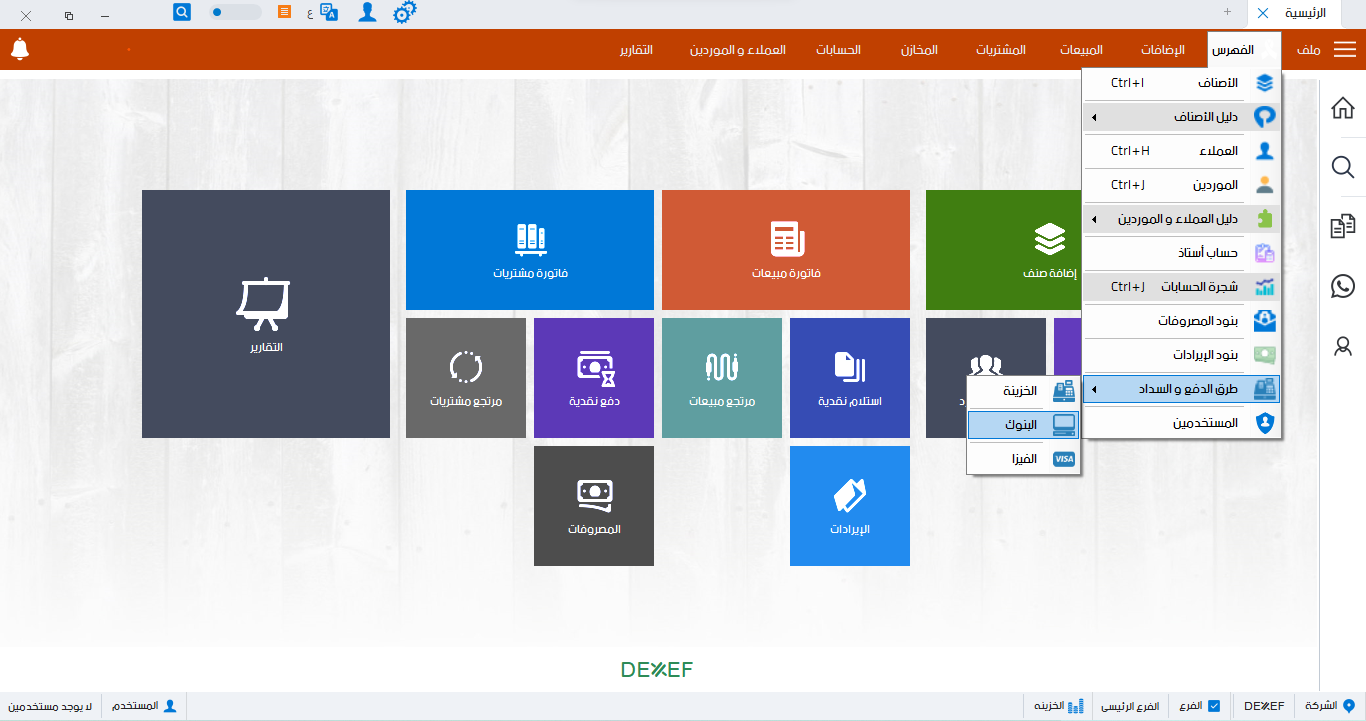Toggle the switch in the title bar
Image resolution: width=1366 pixels, height=721 pixels.
point(235,13)
